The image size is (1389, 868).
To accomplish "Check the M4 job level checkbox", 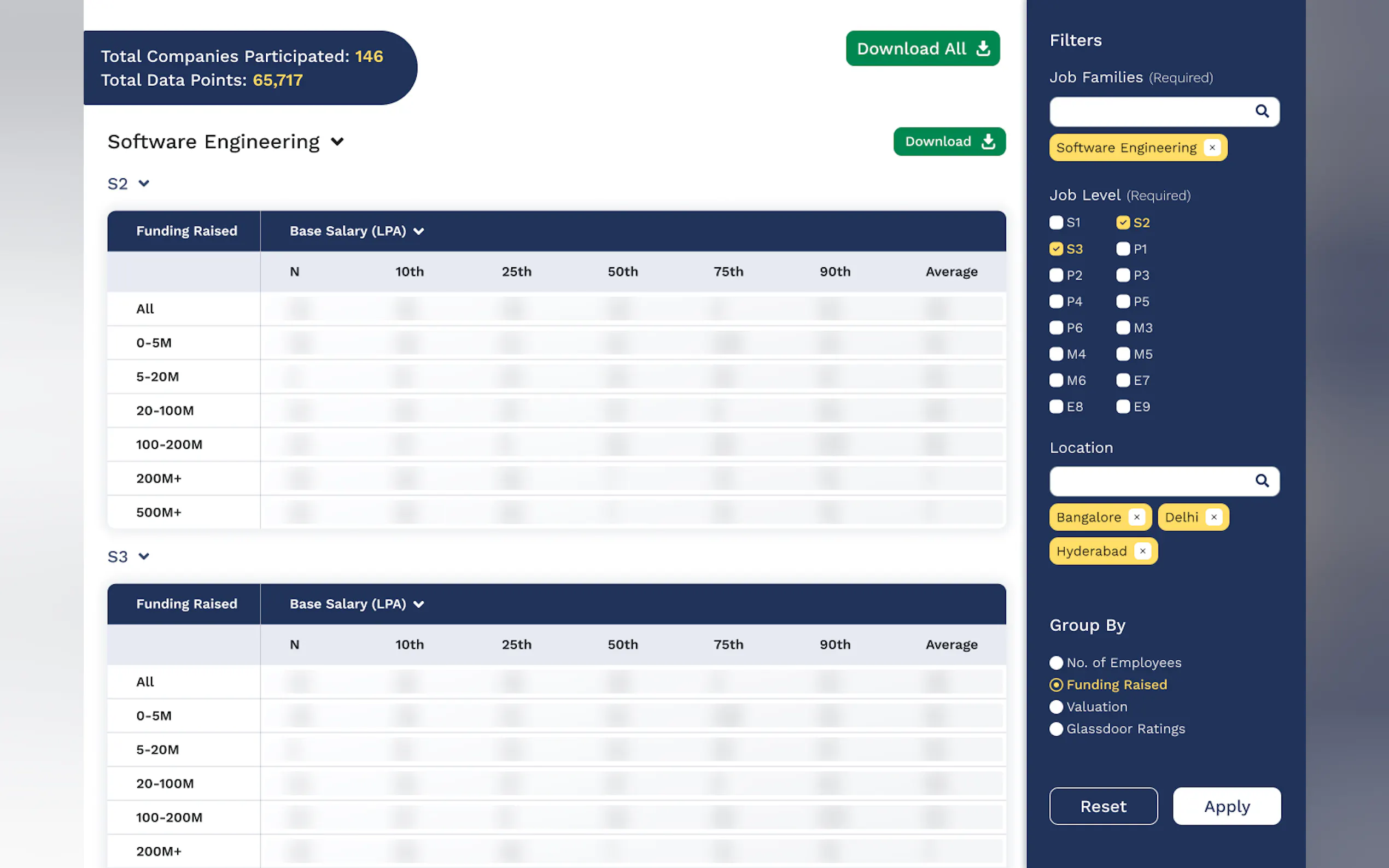I will pos(1055,354).
